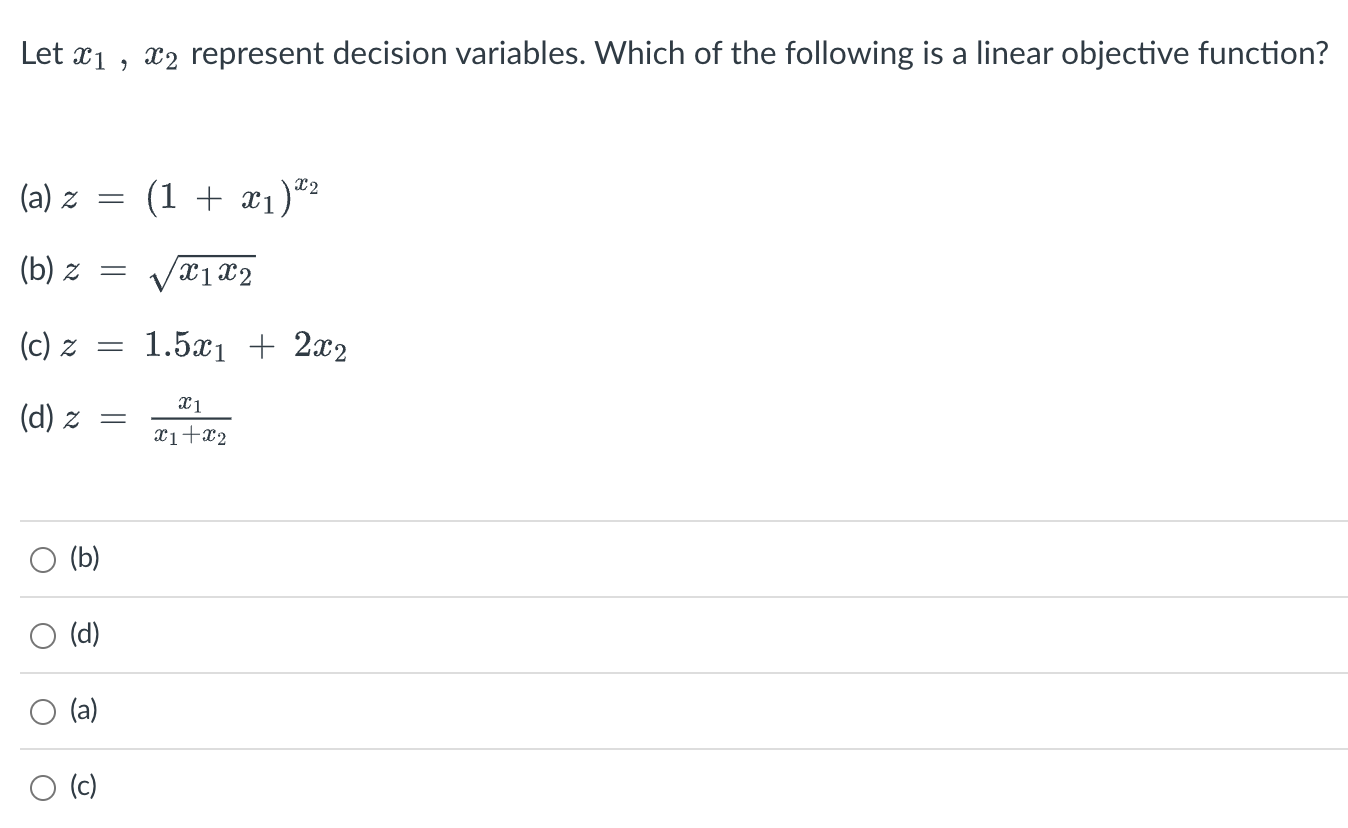This screenshot has width=1348, height=828.
Task: Click the (a) answer label text
Action: (x=83, y=711)
